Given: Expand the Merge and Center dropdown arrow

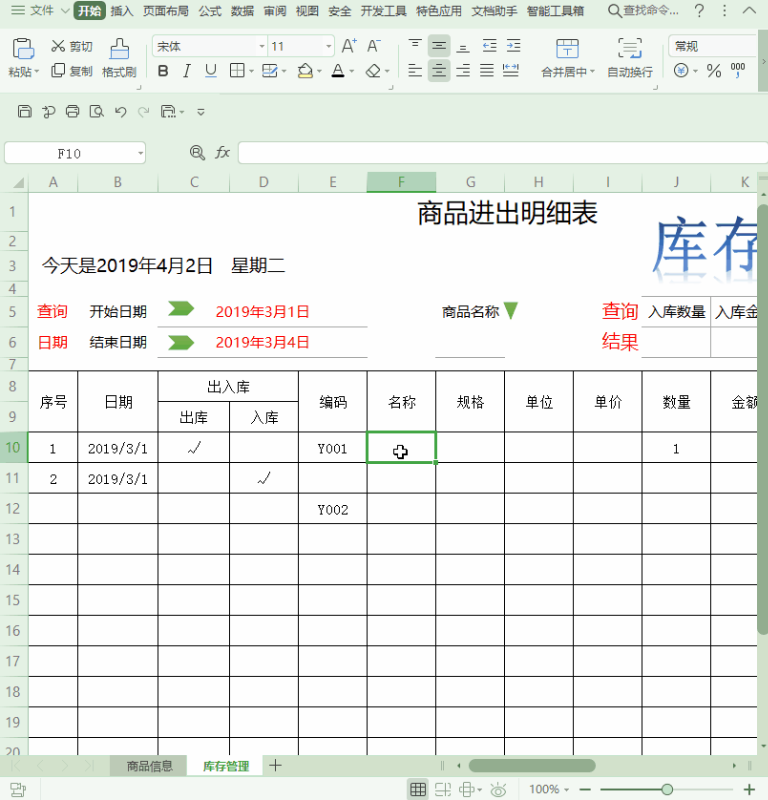Looking at the screenshot, I should click(x=592, y=72).
